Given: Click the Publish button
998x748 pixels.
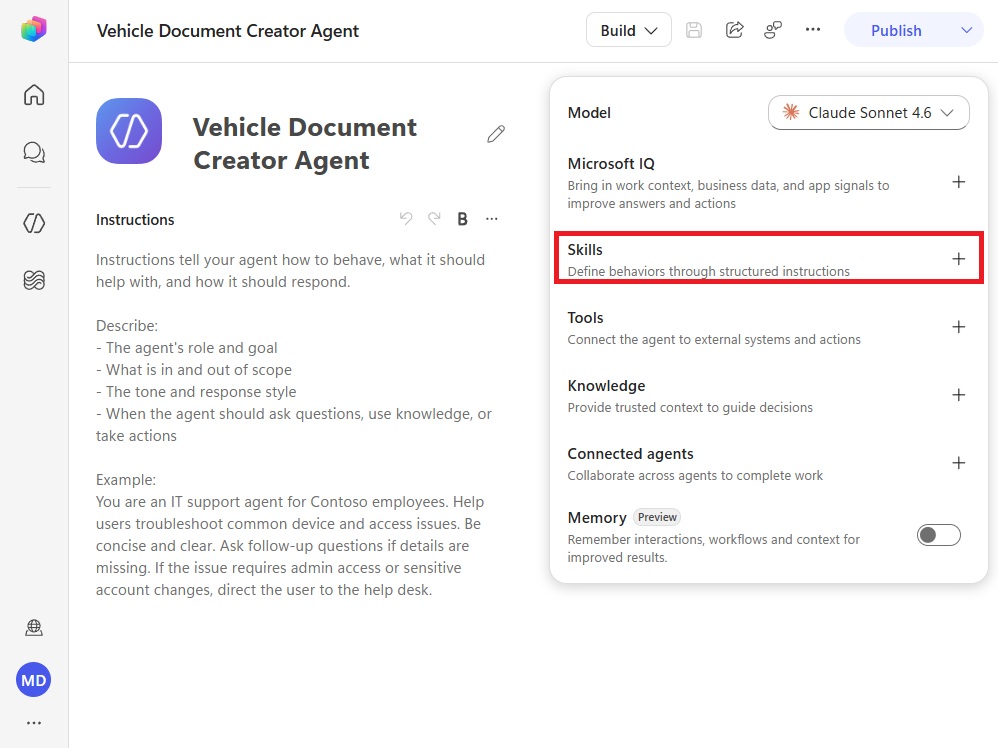Looking at the screenshot, I should (896, 30).
